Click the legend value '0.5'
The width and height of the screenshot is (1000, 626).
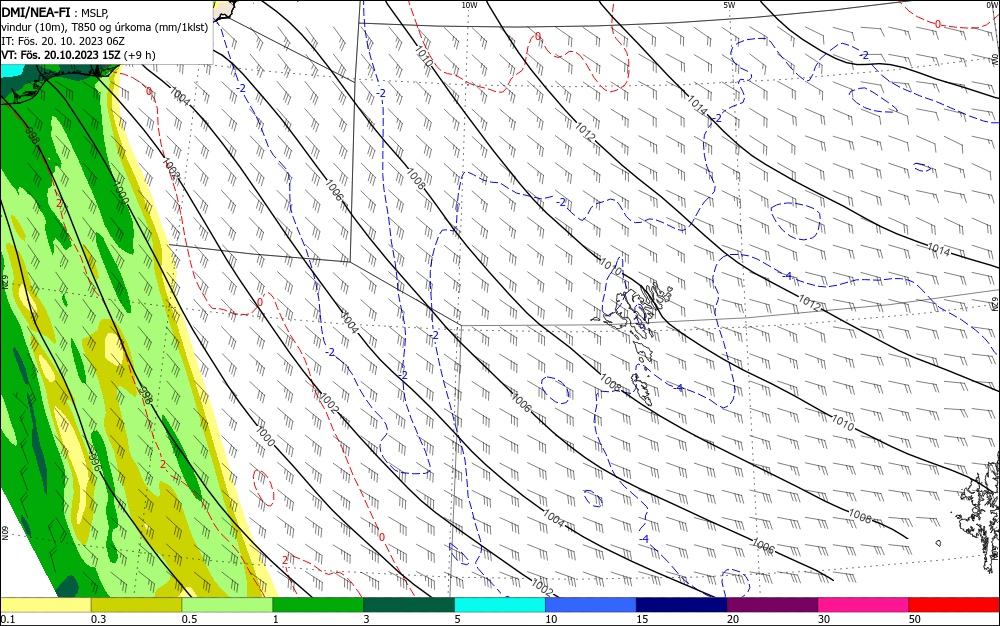(189, 619)
